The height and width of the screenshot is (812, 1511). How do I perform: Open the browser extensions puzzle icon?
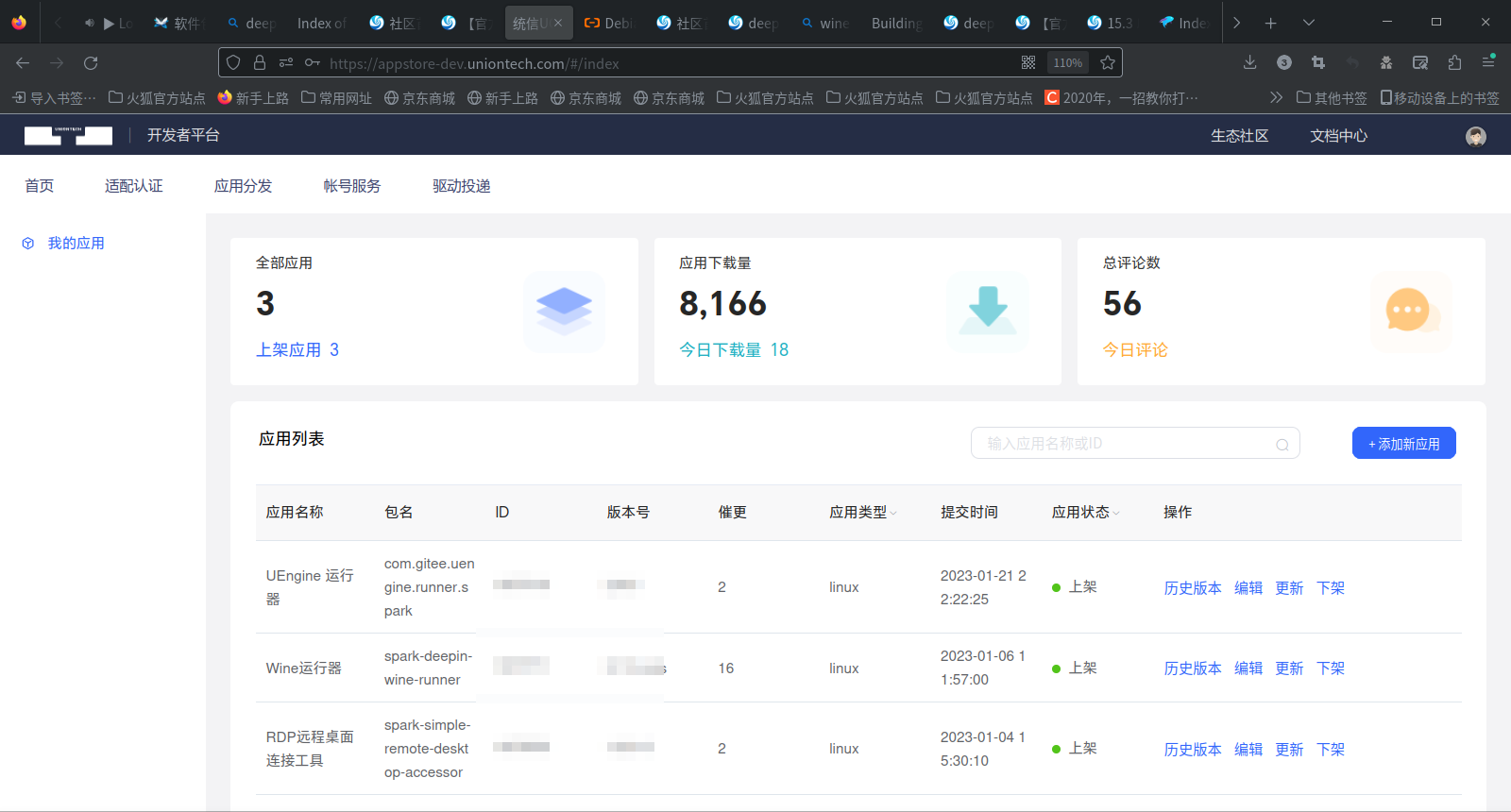[1454, 63]
